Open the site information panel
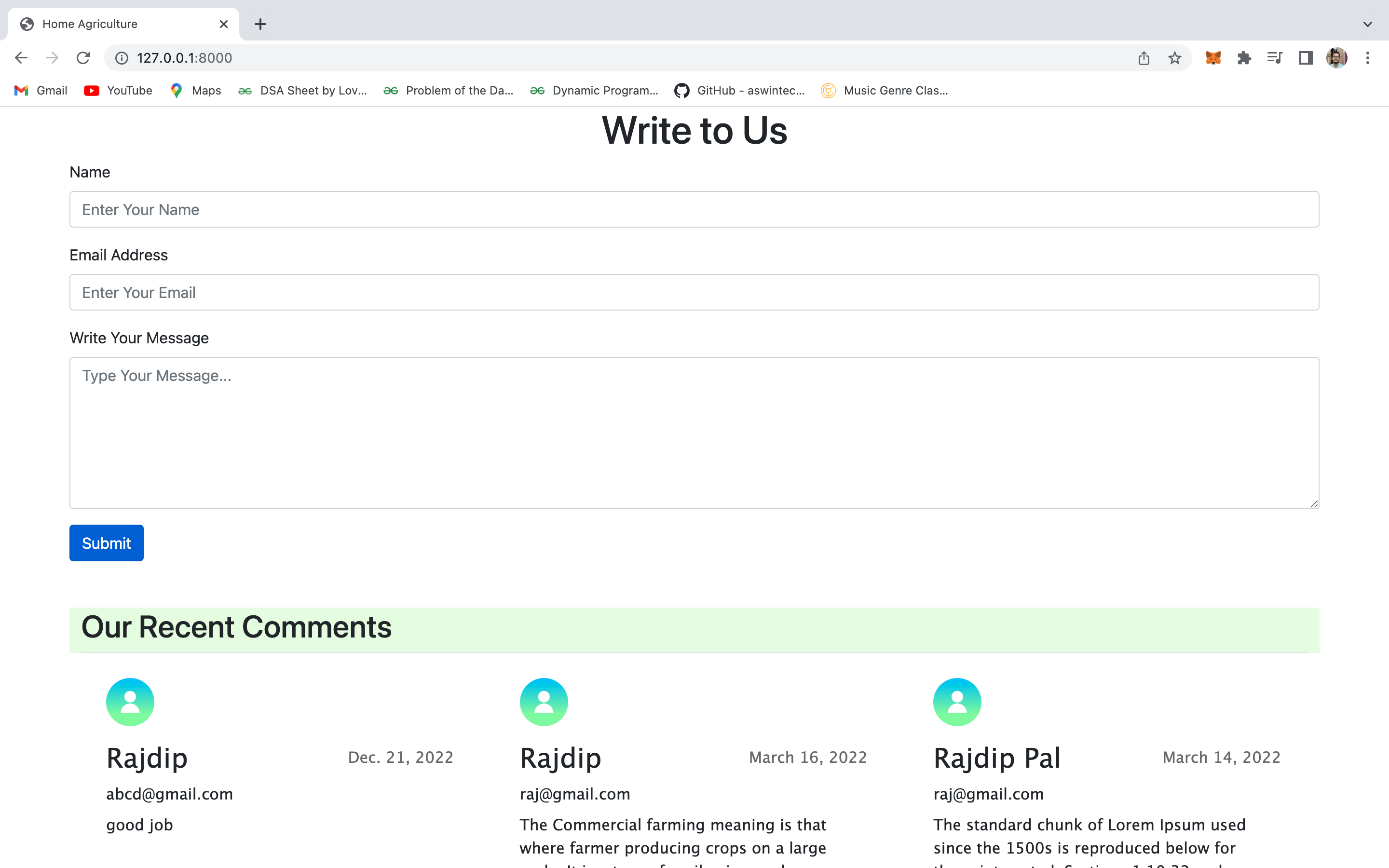The image size is (1389, 868). 121,57
